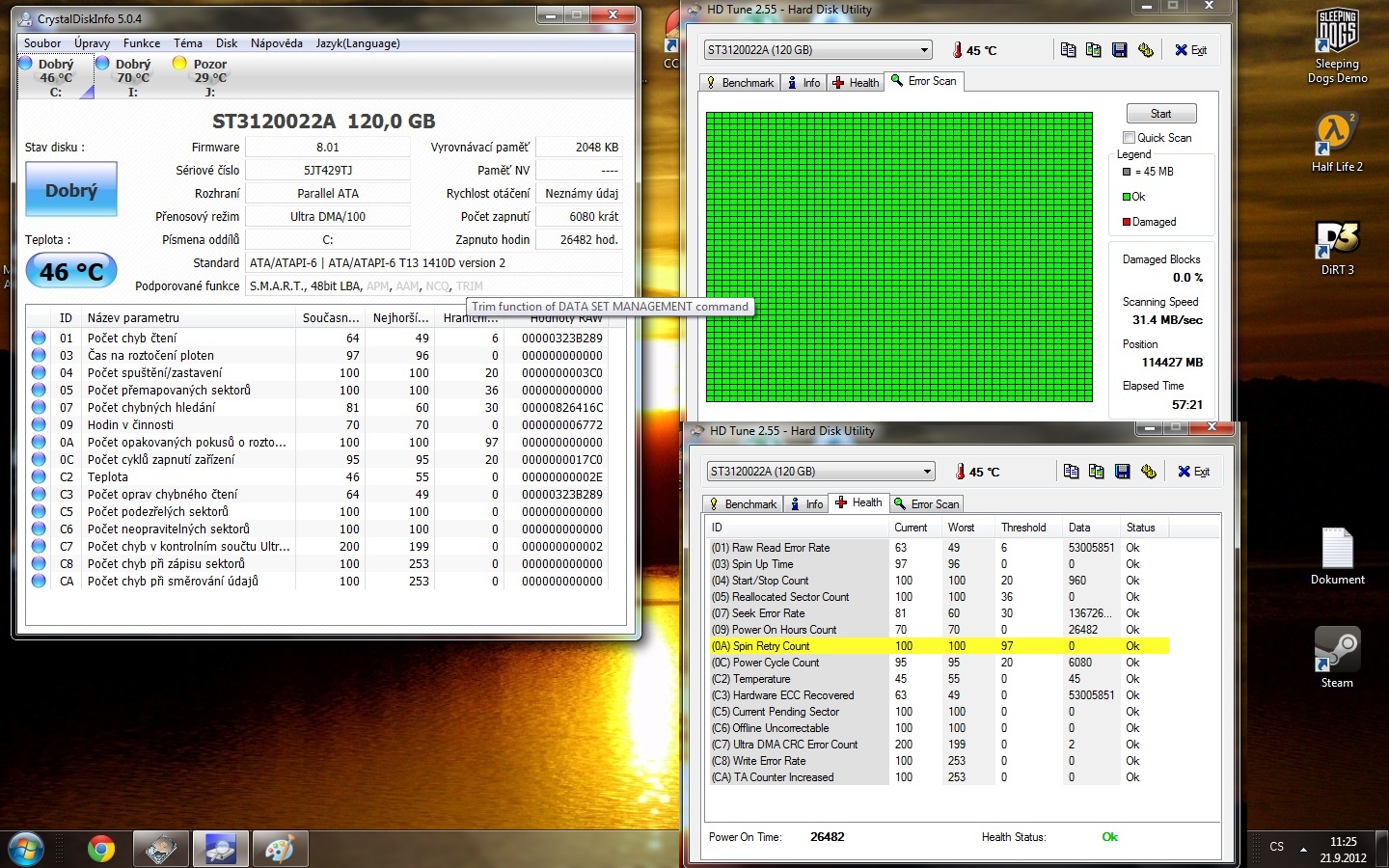Screen dimensions: 1389x868
Task: Copy text info icon in lower HD Tune
Action: 1071,472
